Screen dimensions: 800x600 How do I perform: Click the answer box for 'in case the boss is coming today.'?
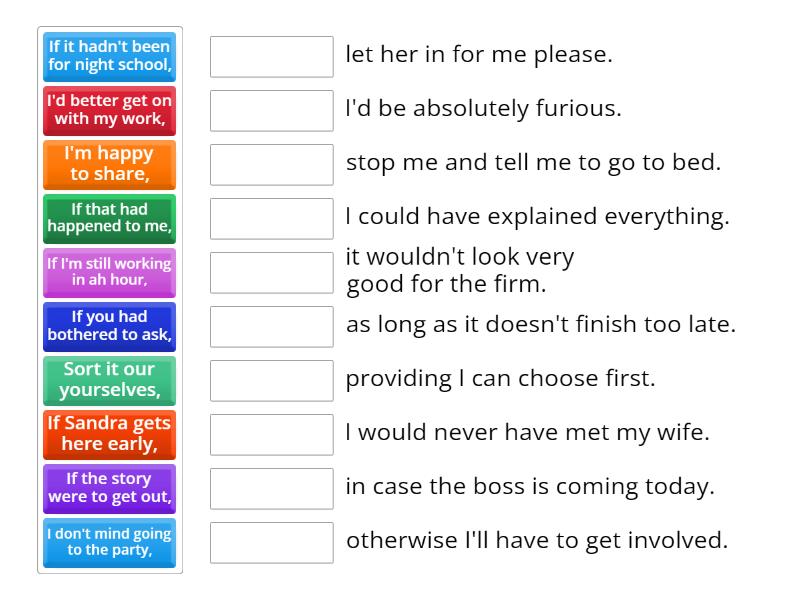click(271, 488)
